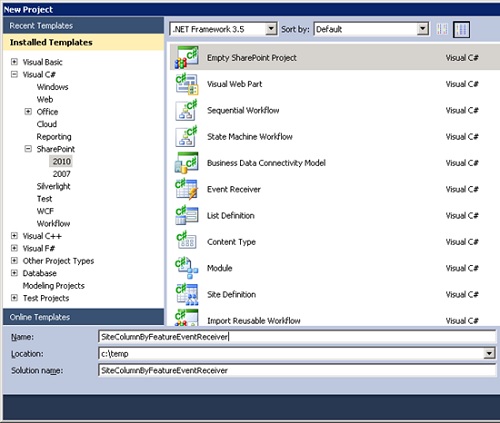Collapse the Visual C# tree node
Viewport: 500px width, 423px height.
[14, 74]
